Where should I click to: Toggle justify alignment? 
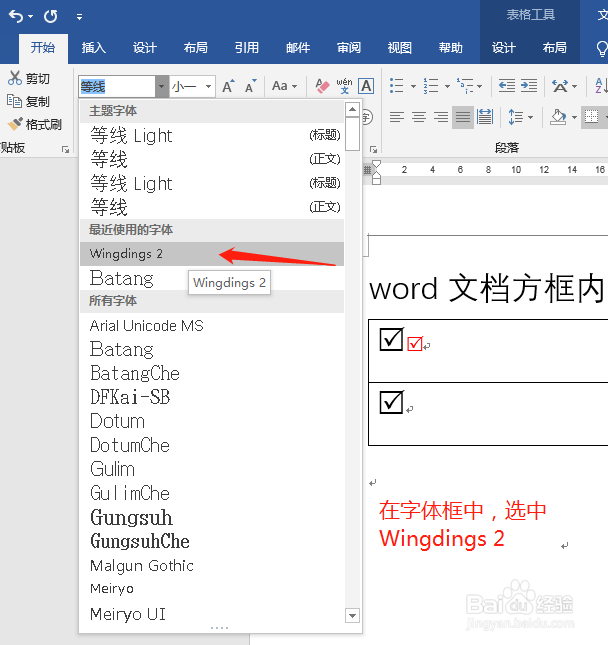tap(463, 117)
